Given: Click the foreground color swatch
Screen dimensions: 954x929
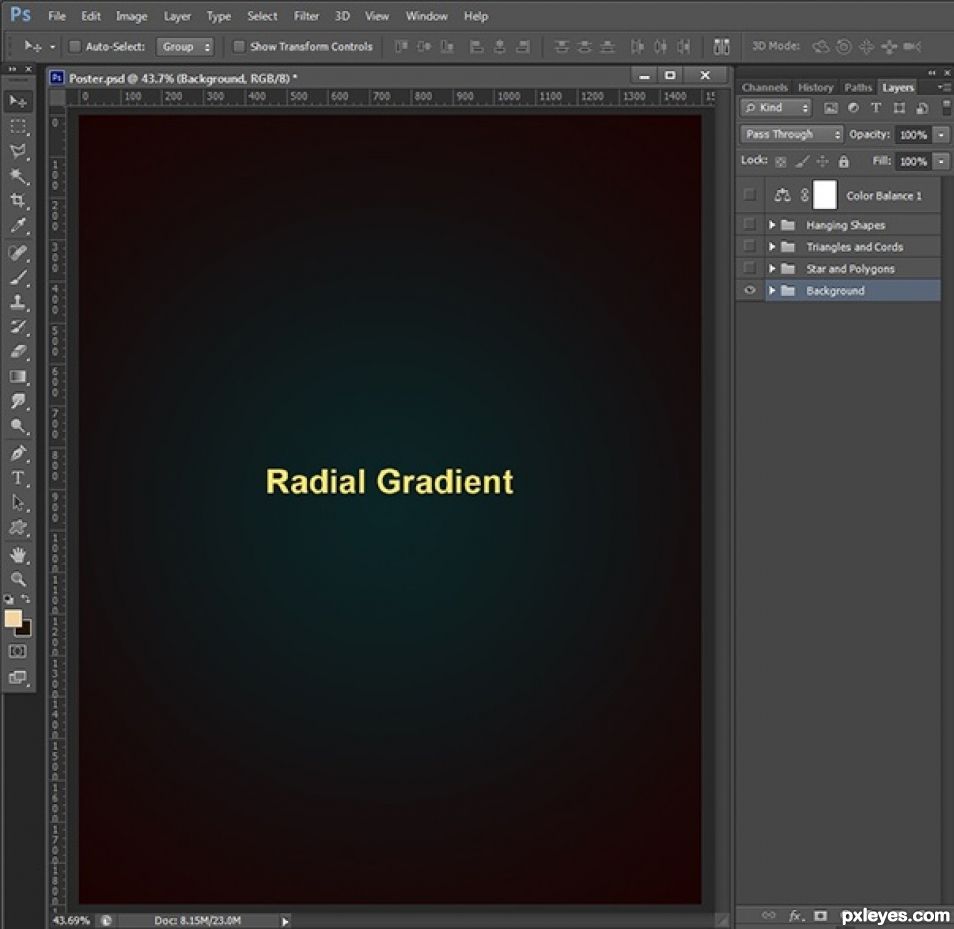Looking at the screenshot, I should (x=13, y=619).
